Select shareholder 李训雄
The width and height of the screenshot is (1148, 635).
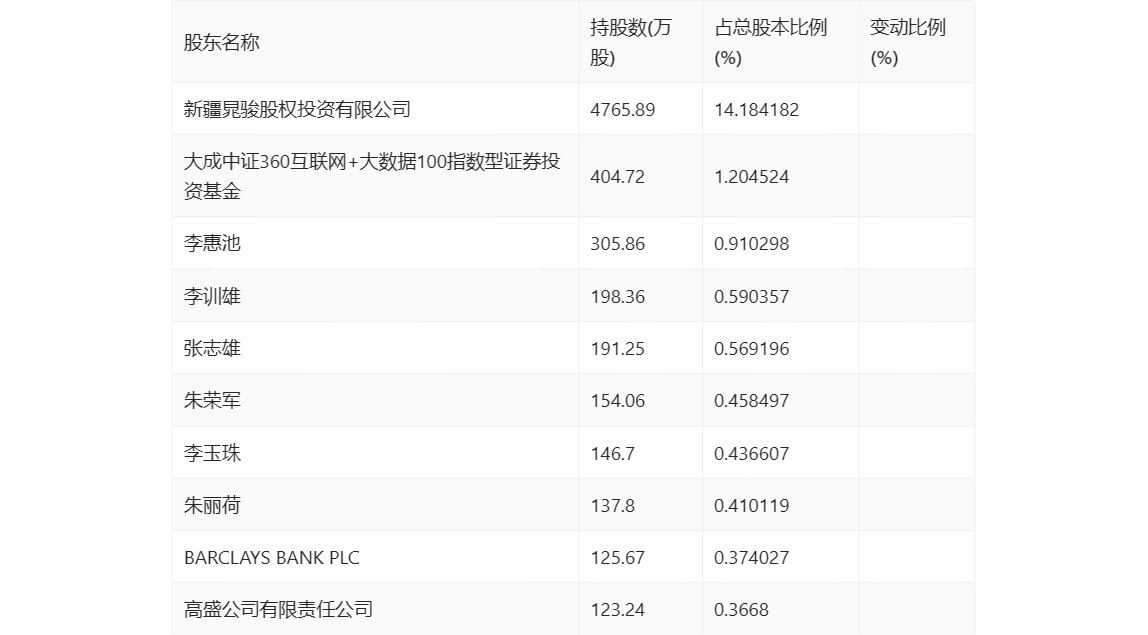[212, 297]
